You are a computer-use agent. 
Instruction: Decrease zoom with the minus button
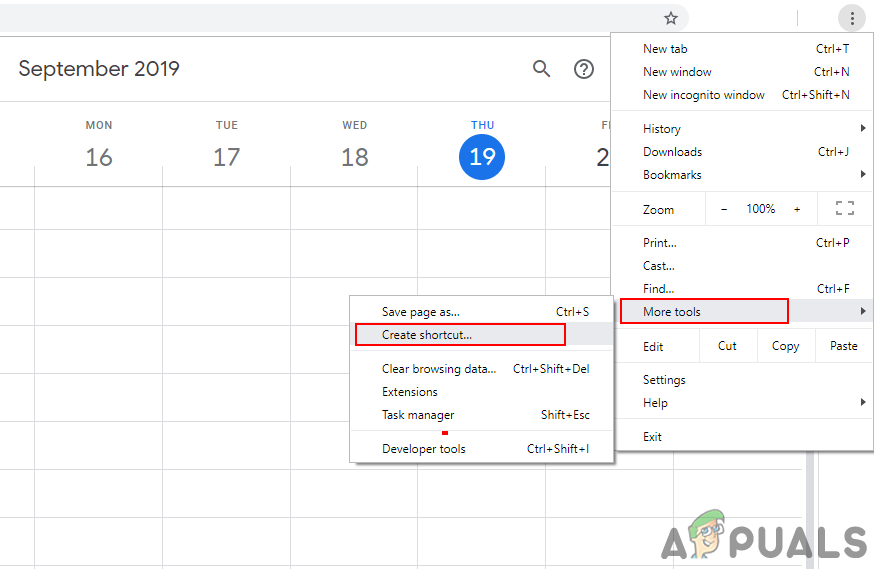724,209
